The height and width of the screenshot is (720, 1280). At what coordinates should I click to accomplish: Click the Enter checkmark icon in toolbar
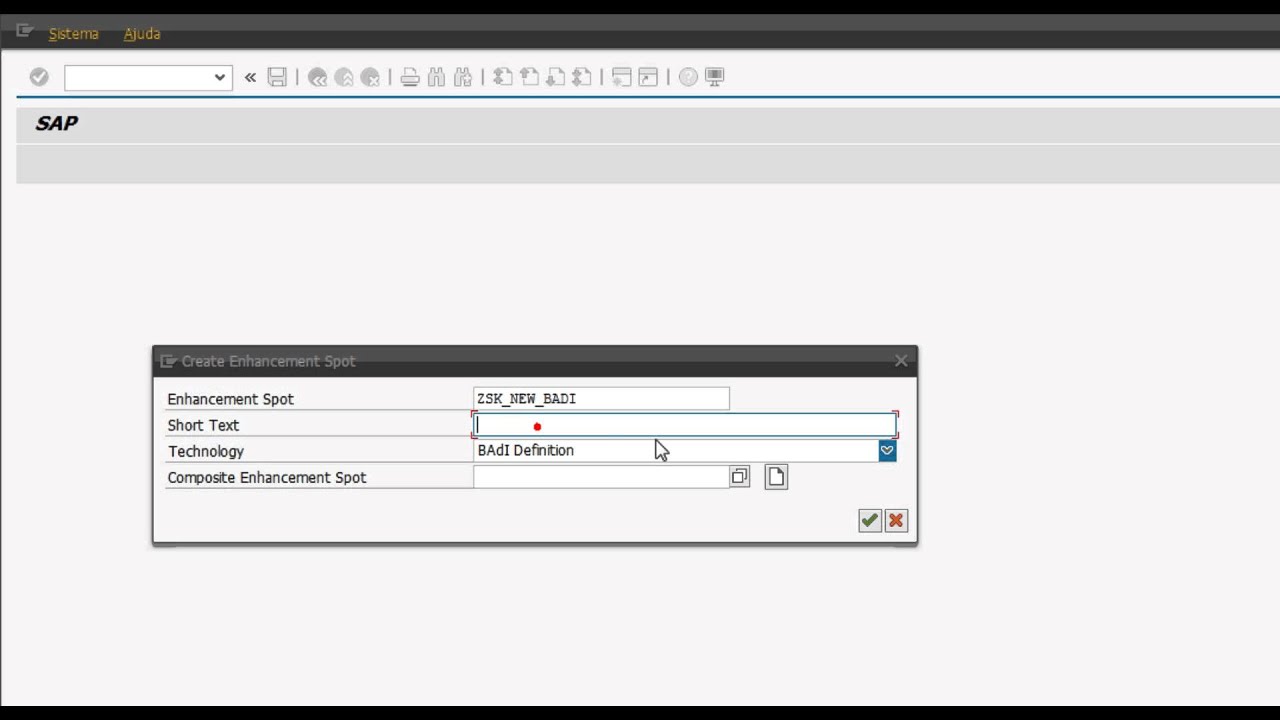(x=39, y=77)
